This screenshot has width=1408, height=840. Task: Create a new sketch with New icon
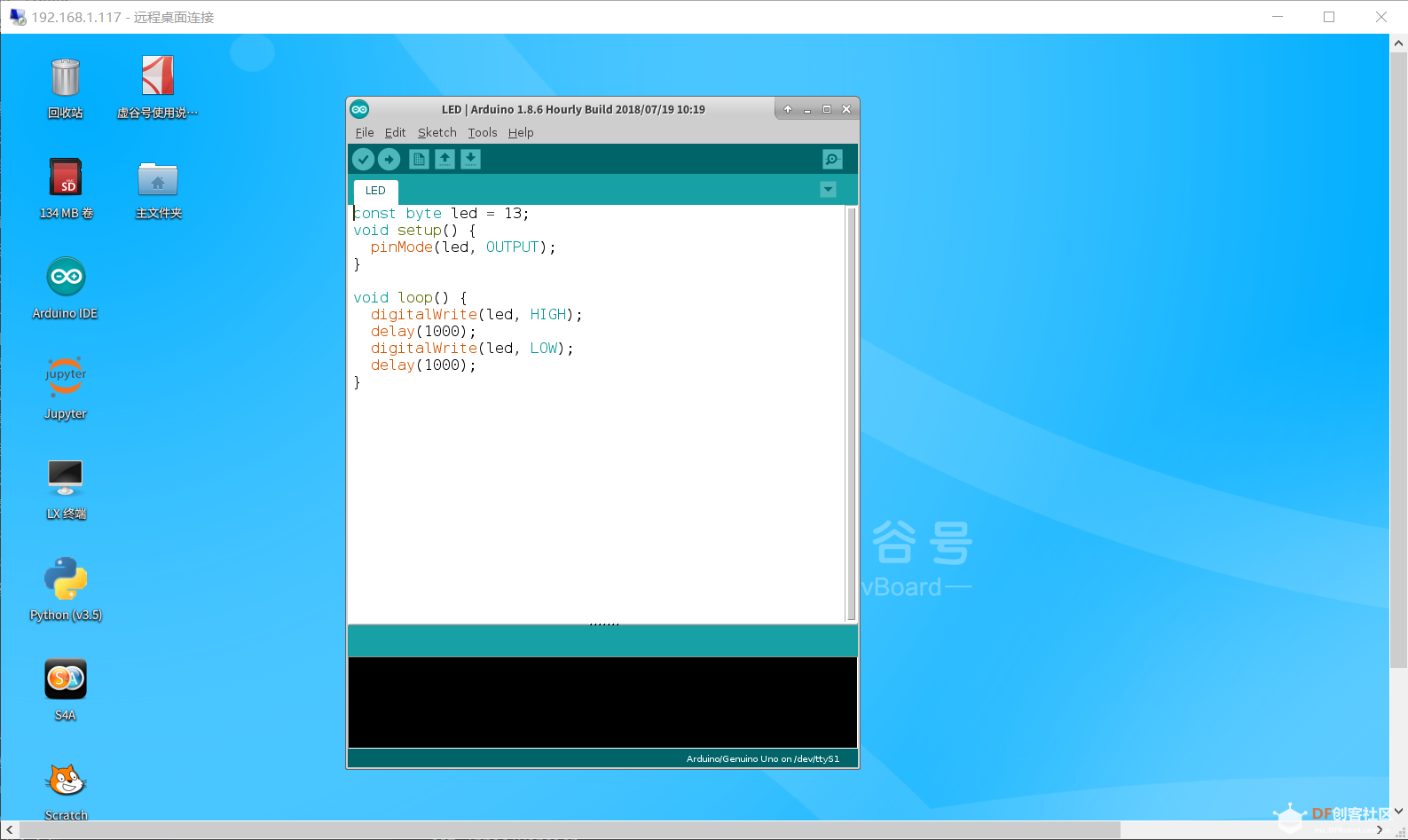tap(419, 159)
